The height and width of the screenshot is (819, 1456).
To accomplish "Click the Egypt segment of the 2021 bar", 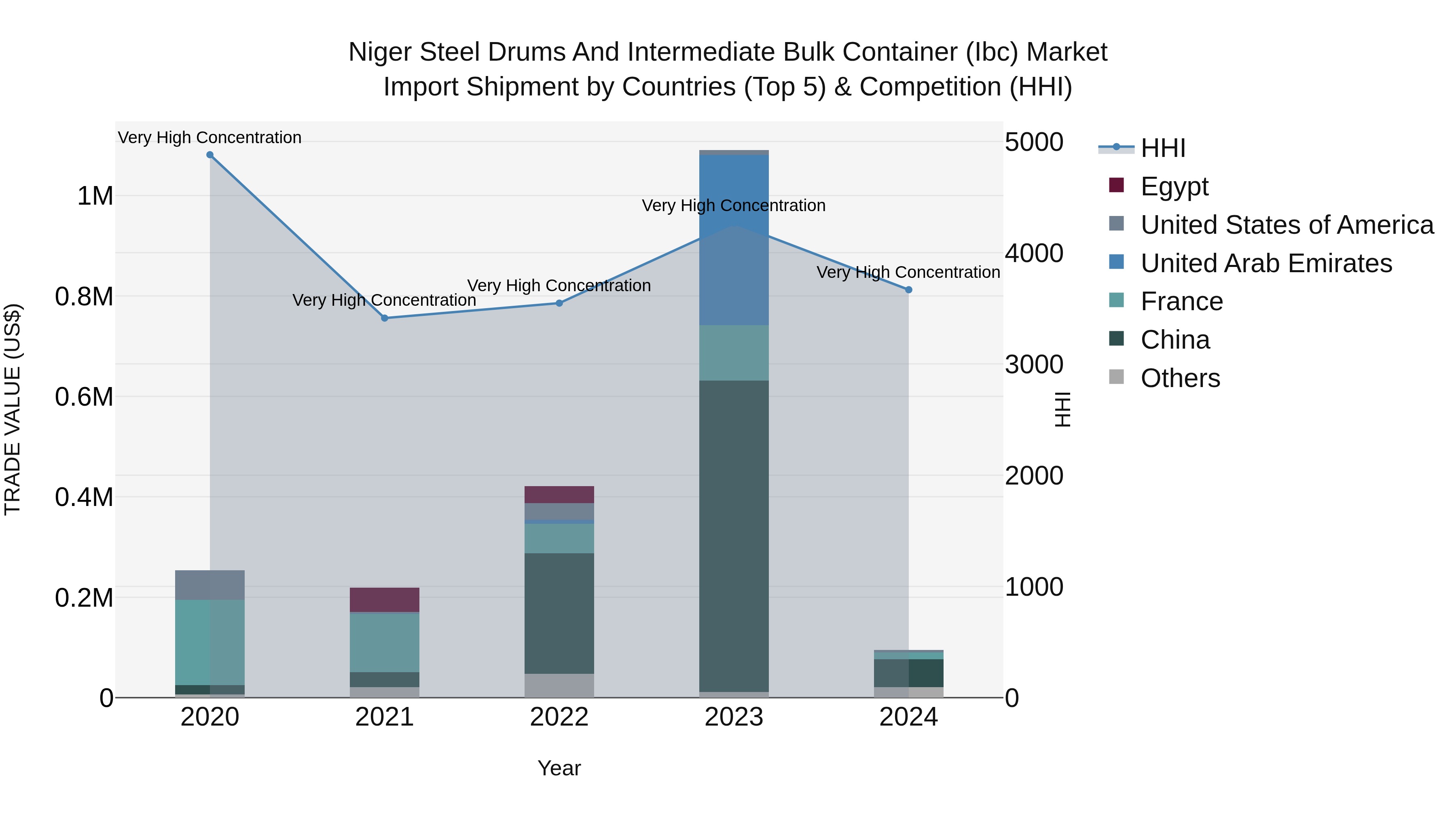I will [384, 600].
